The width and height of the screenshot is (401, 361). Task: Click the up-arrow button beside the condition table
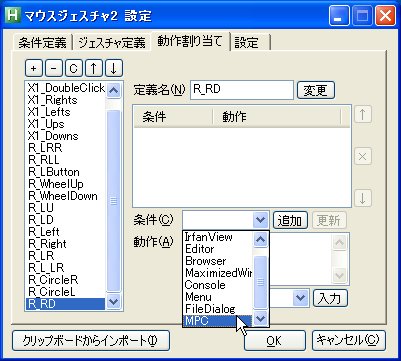click(363, 115)
